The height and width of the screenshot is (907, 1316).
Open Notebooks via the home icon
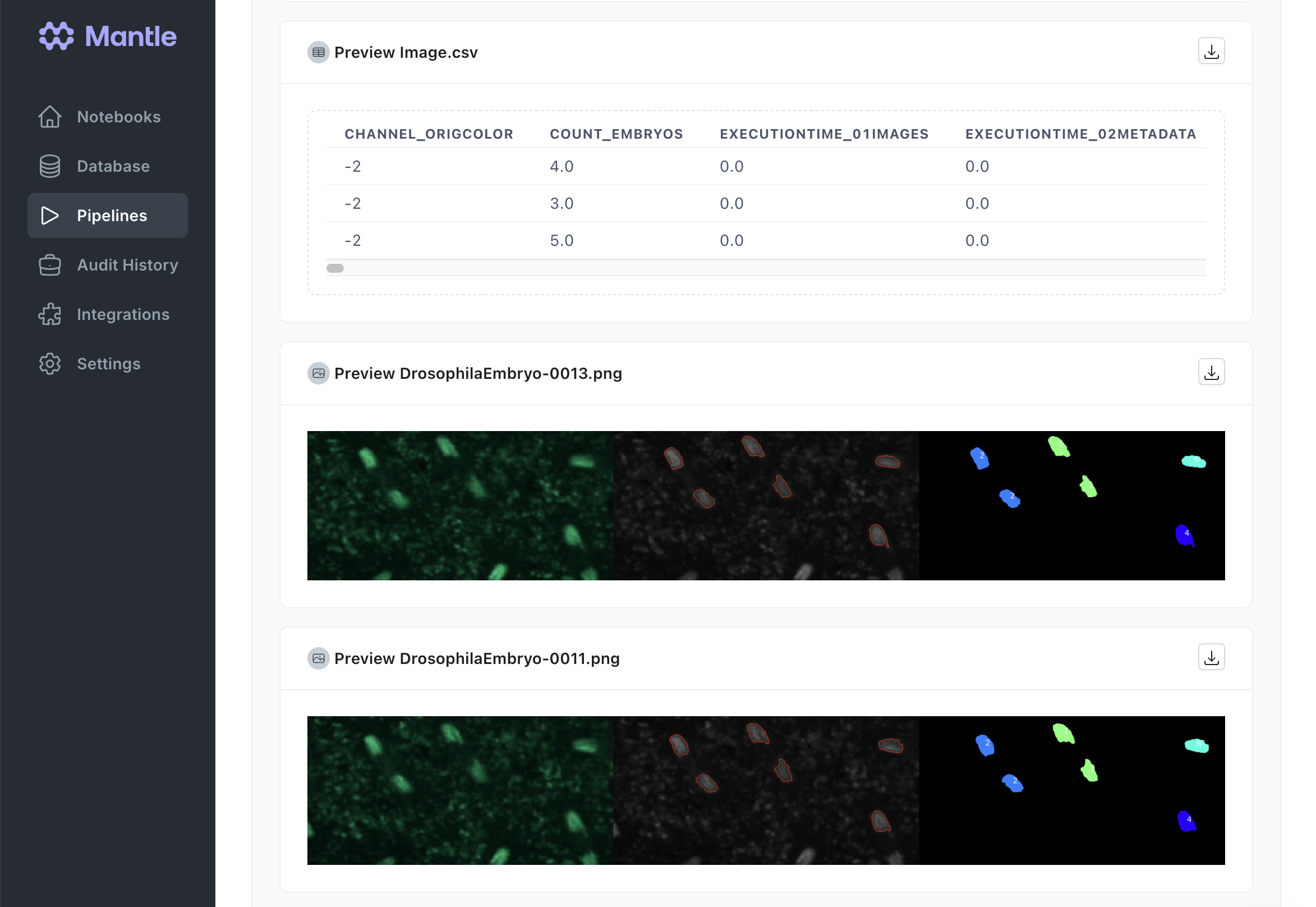(x=50, y=117)
